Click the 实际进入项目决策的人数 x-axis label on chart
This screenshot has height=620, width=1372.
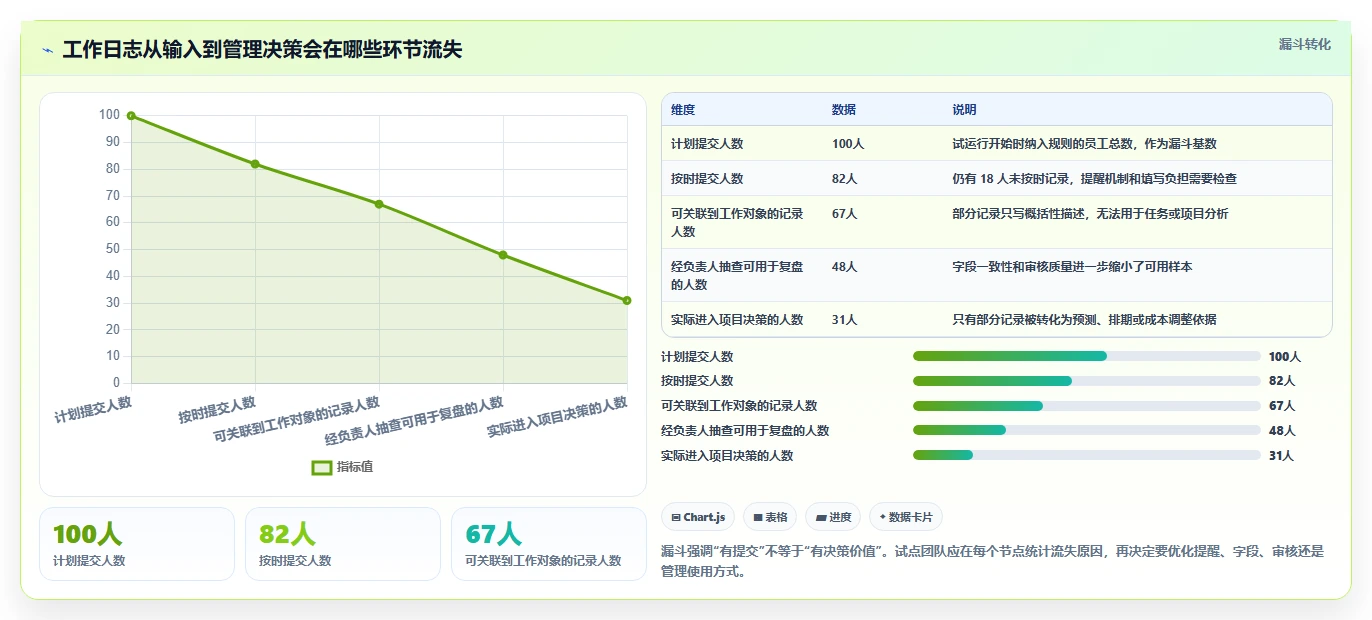click(x=557, y=418)
